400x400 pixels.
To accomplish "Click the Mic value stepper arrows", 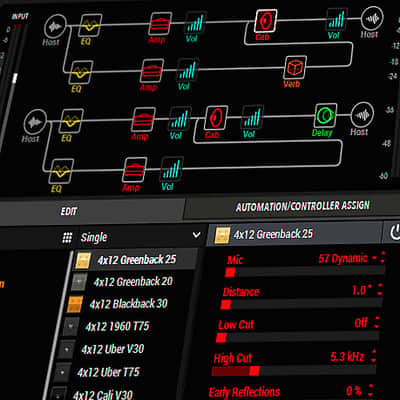I will (x=382, y=257).
